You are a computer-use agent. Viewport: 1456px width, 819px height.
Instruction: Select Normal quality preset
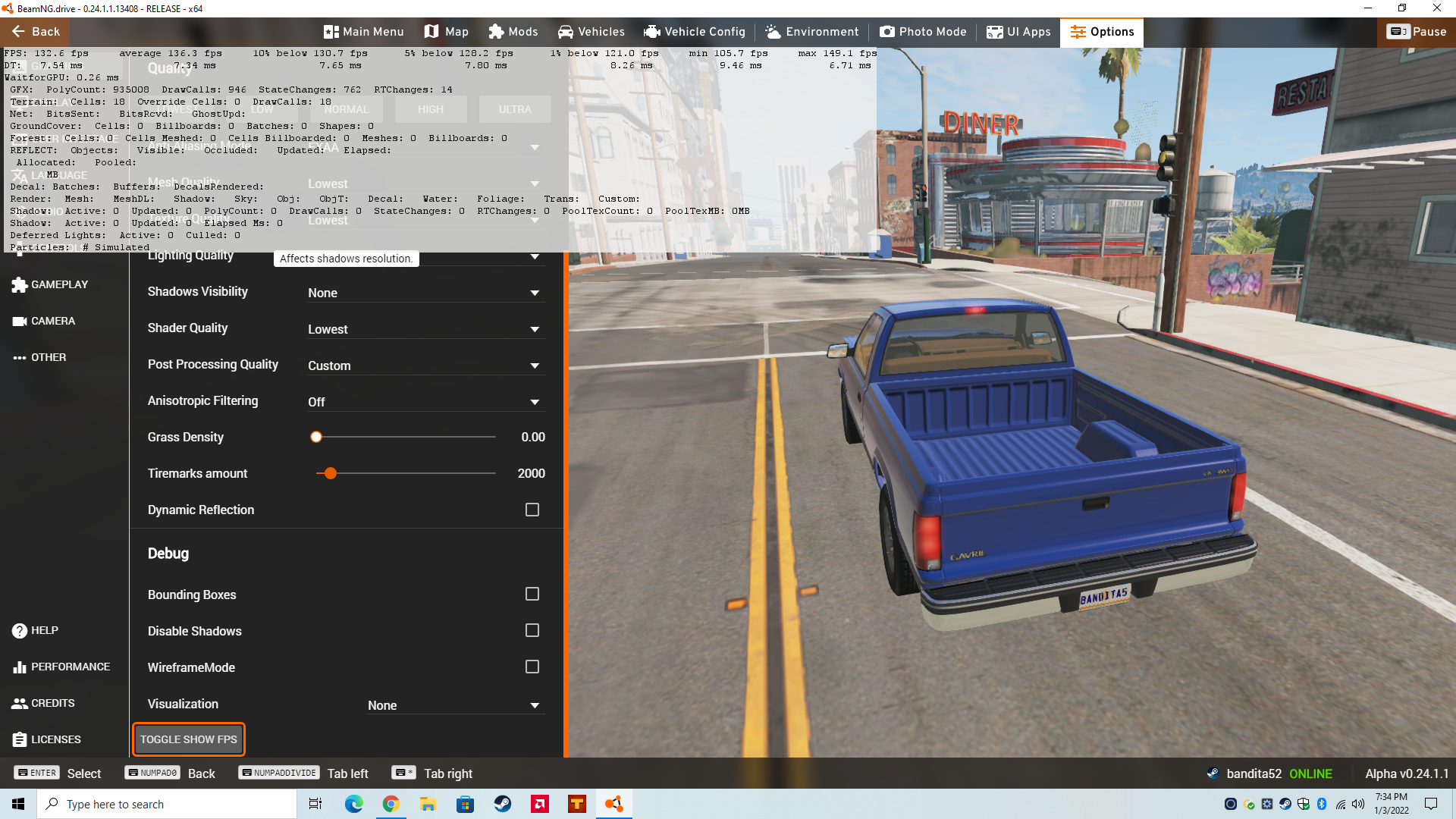[347, 109]
